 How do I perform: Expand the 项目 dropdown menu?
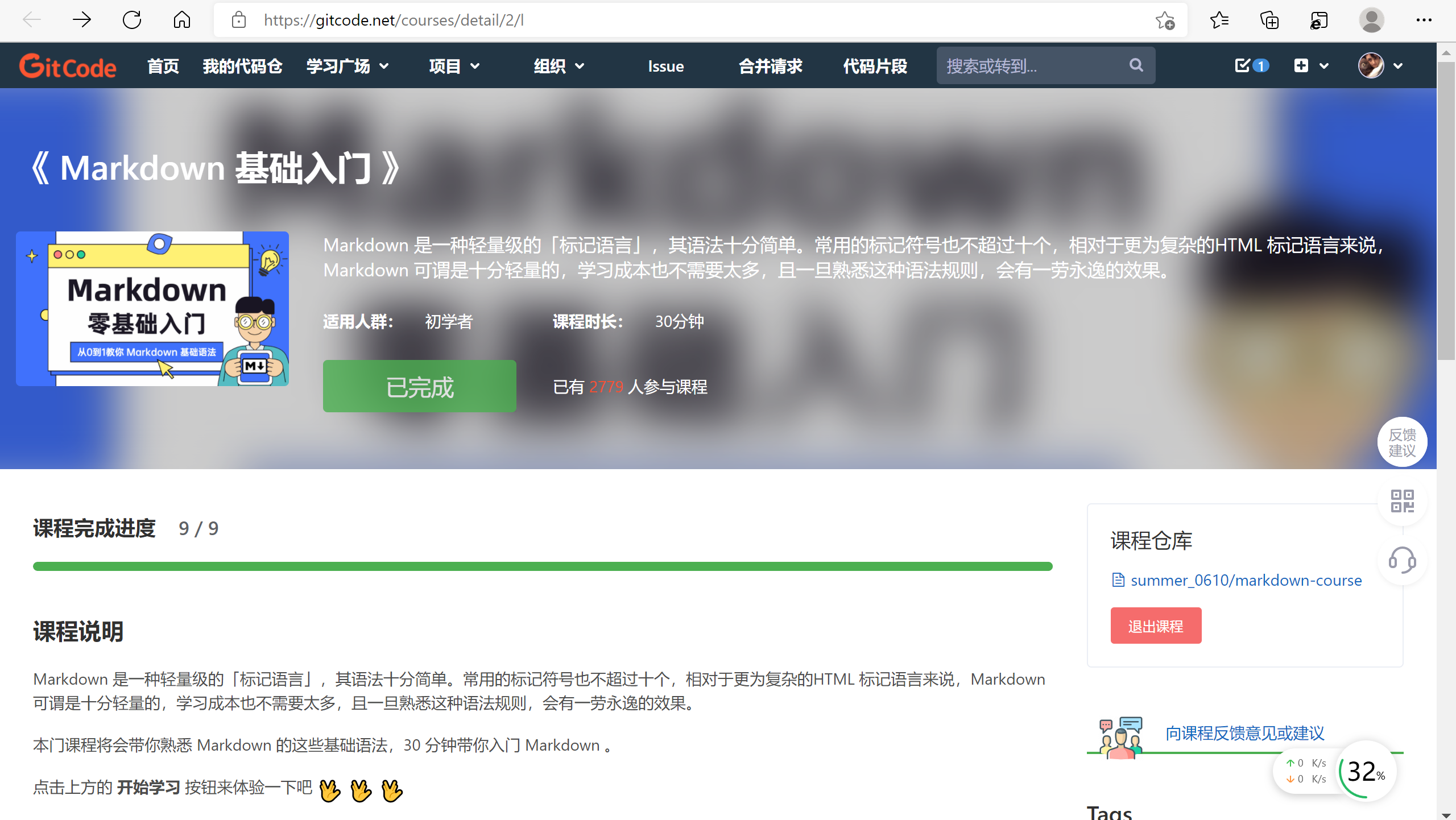point(454,66)
